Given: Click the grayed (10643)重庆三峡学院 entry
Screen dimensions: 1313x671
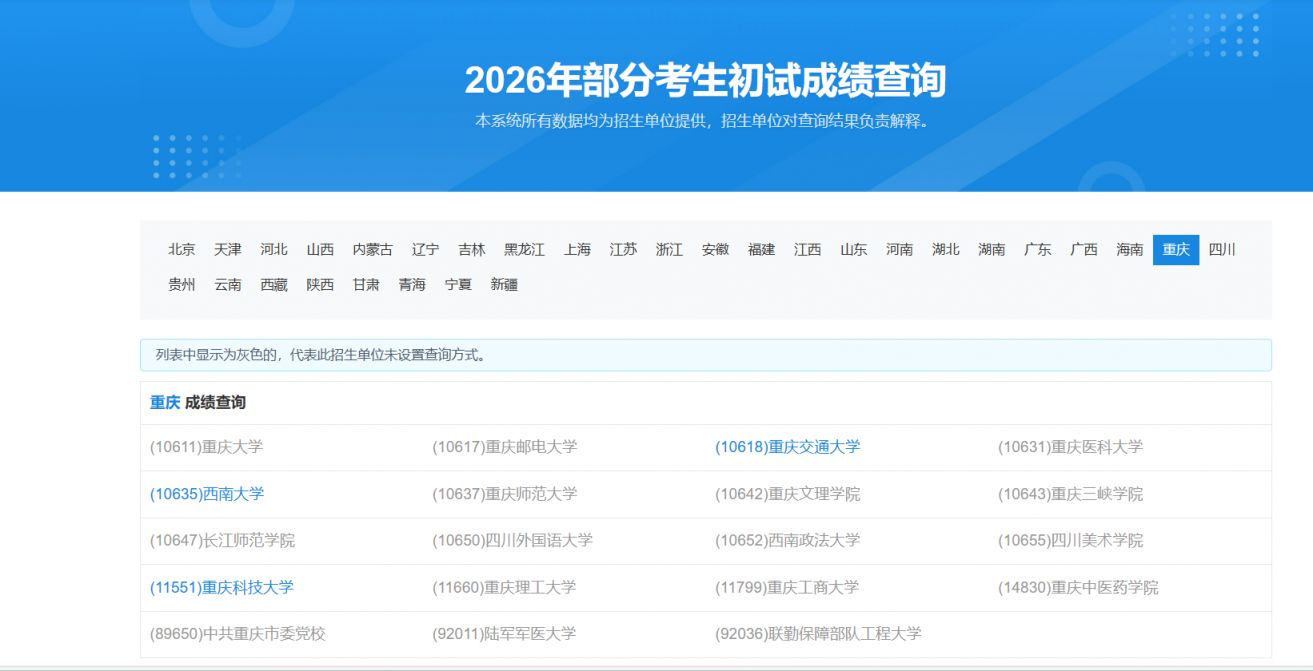Looking at the screenshot, I should point(1070,494).
